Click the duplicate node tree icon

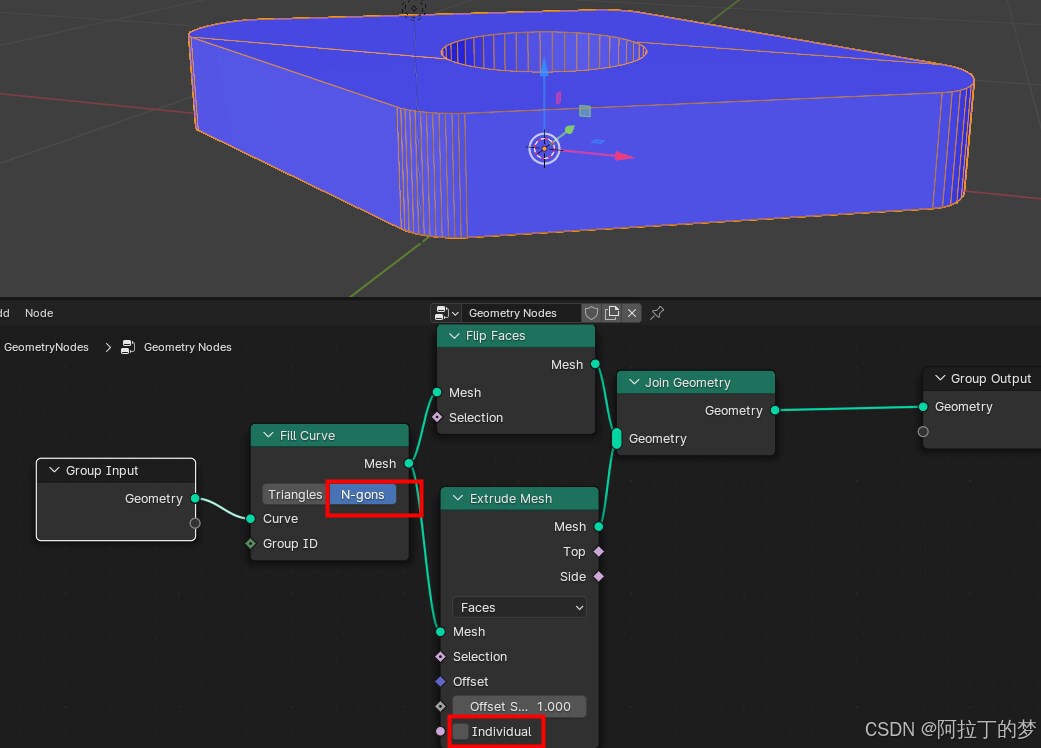[612, 313]
